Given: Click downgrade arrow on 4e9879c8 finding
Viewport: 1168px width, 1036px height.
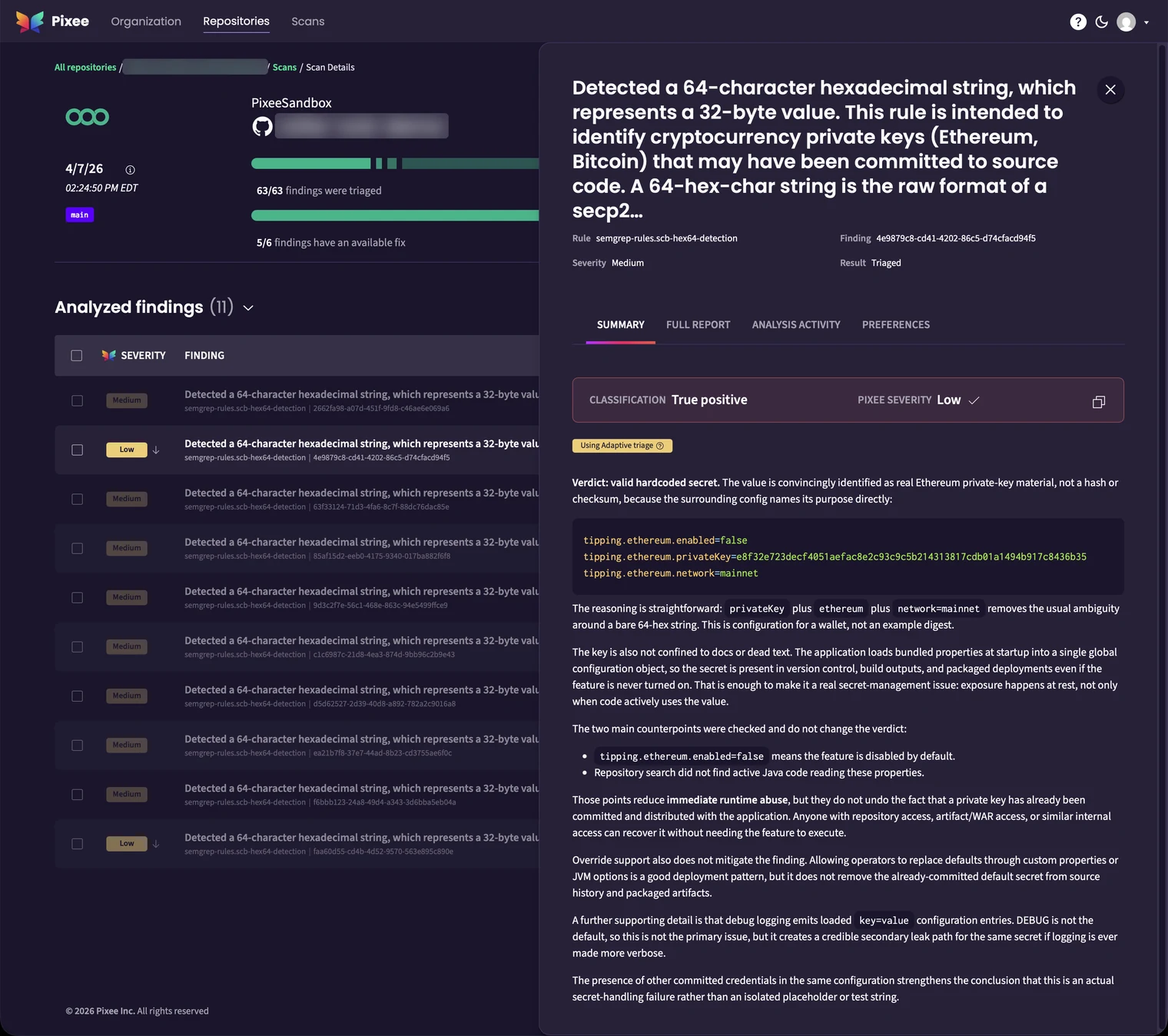Looking at the screenshot, I should click(156, 450).
